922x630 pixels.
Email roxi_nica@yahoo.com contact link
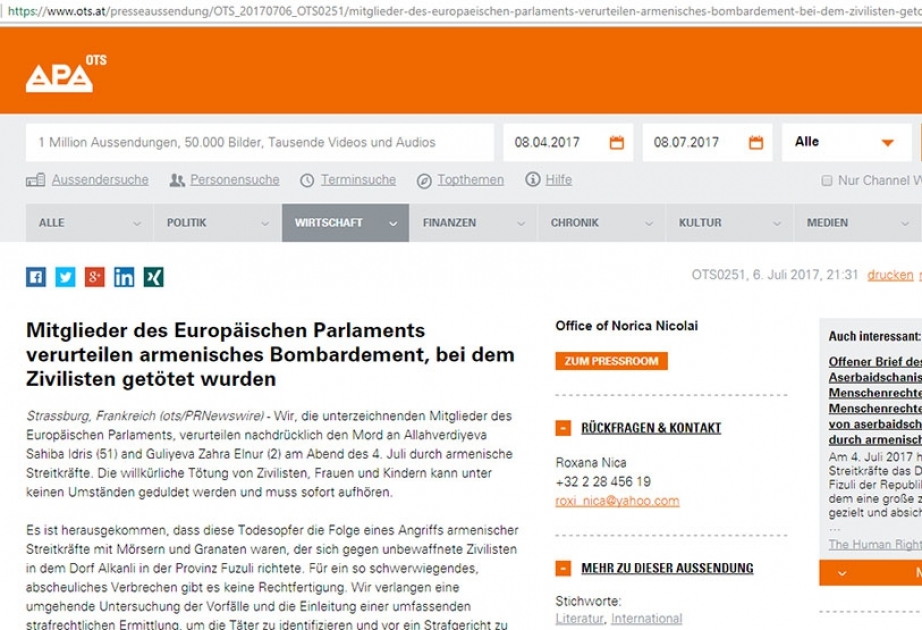click(617, 501)
